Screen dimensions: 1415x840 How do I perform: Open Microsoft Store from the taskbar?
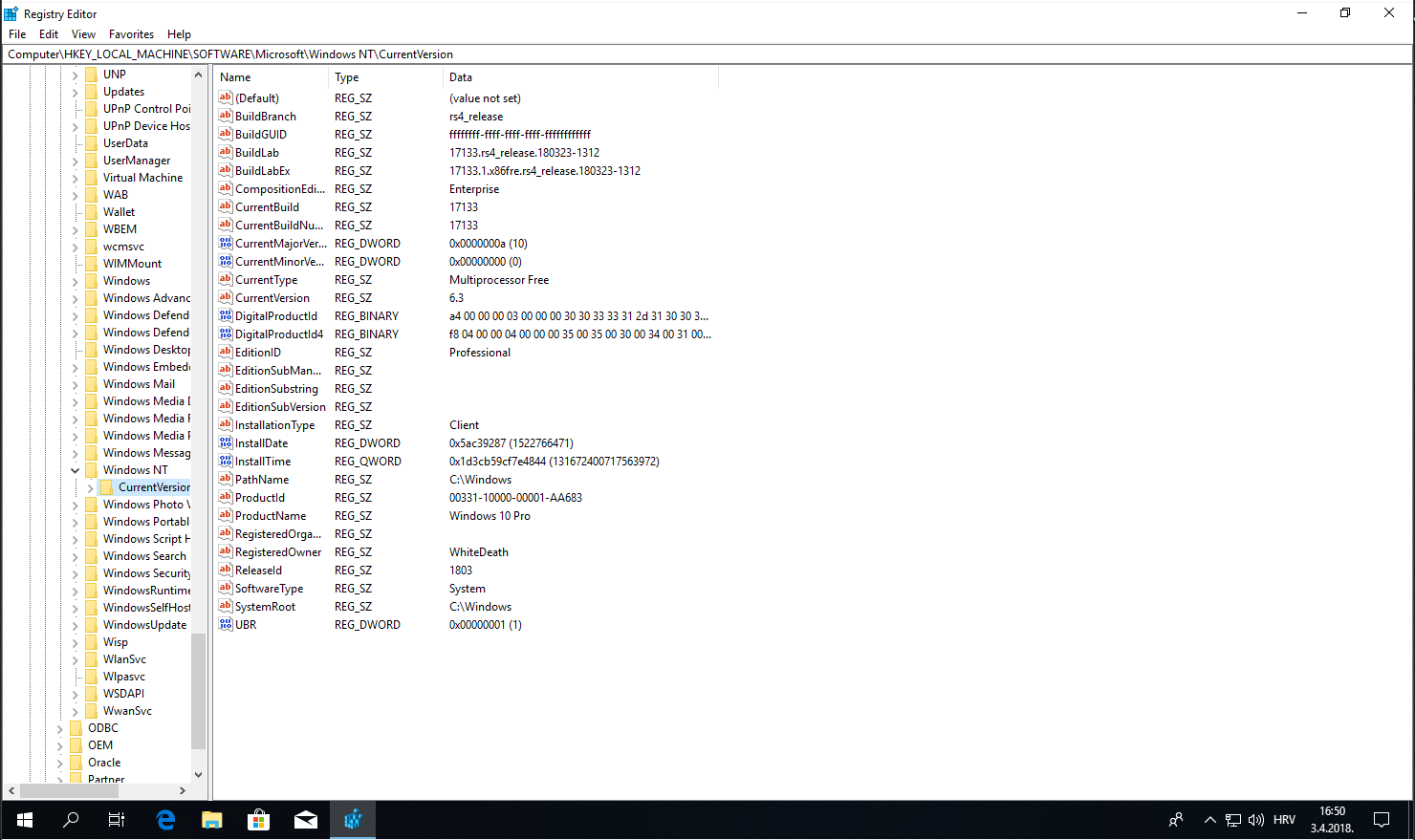pos(258,820)
